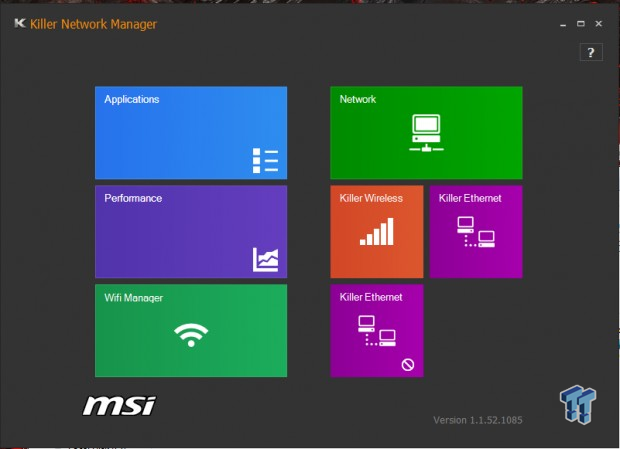The height and width of the screenshot is (449, 620).
Task: Click the Performance chart icon
Action: (265, 260)
